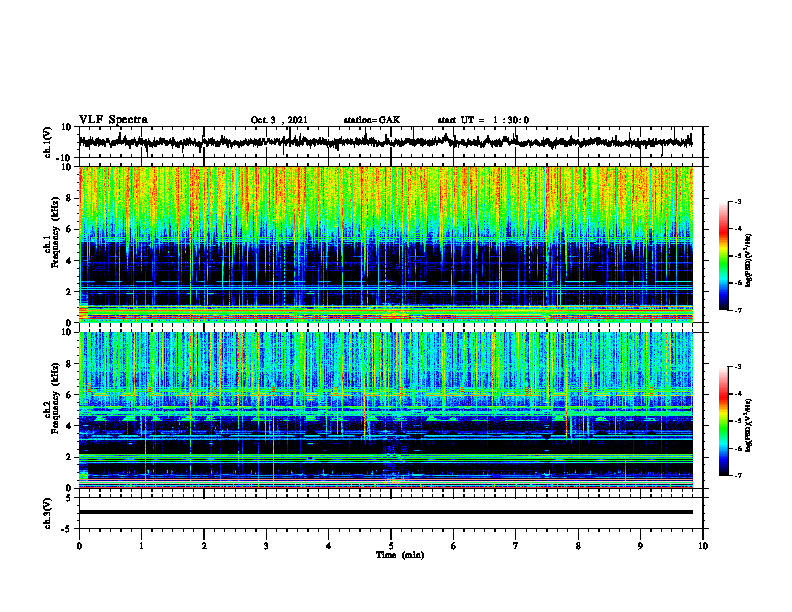This screenshot has width=792, height=612.
Task: Click the "Time (min)" axis title
Action: tap(400, 555)
